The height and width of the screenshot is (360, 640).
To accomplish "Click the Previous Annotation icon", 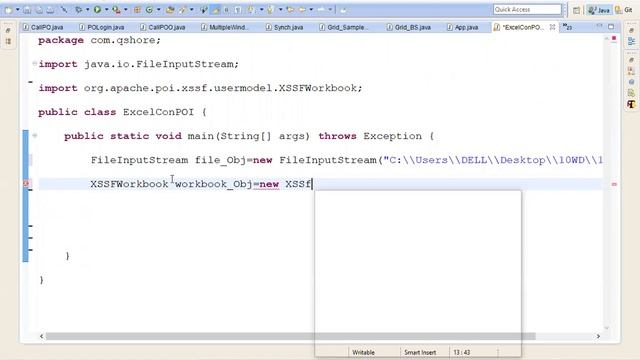I will click(x=270, y=10).
